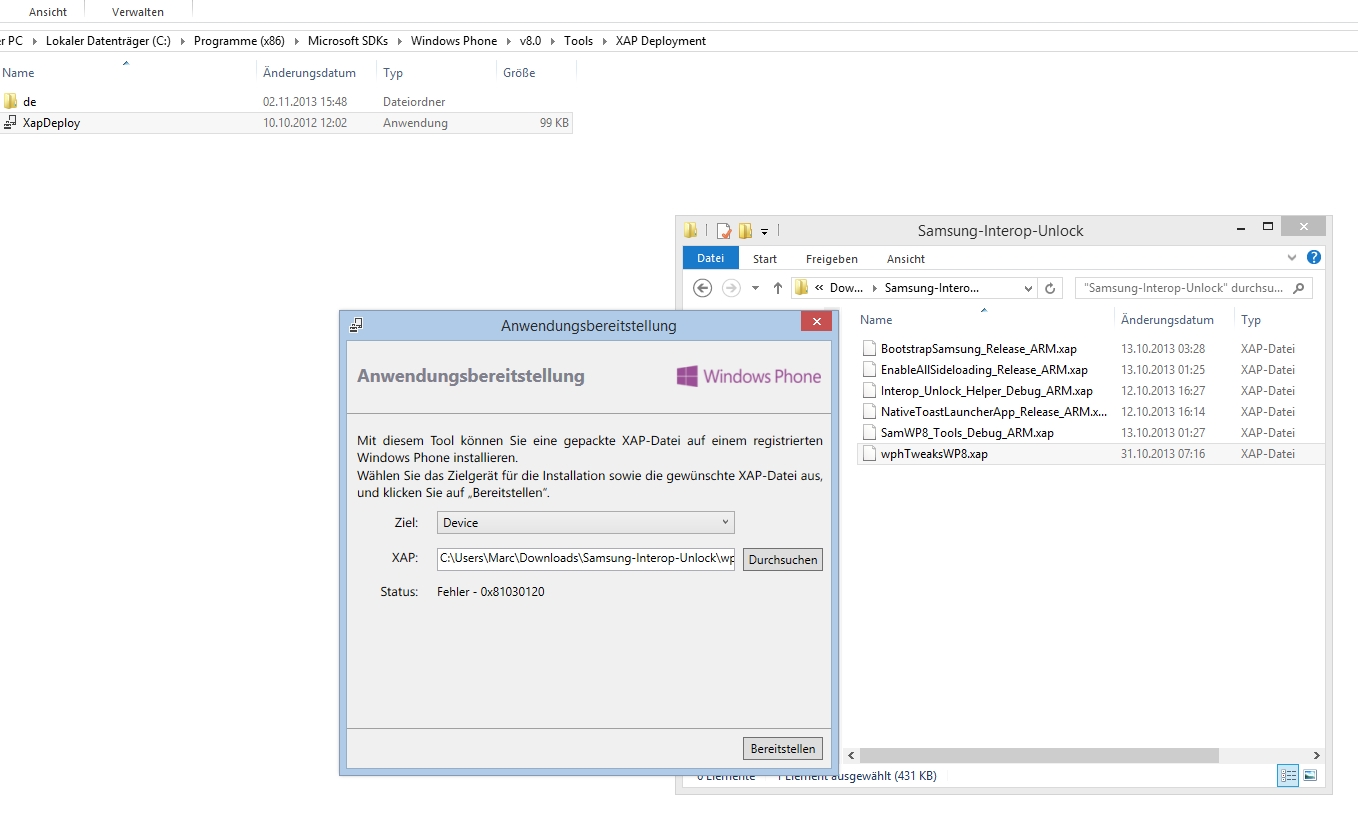Viewport: 1358px width, 816px height.
Task: Click the file icon of BootstrapSamsung_Release_ARM.xap
Action: tap(869, 349)
